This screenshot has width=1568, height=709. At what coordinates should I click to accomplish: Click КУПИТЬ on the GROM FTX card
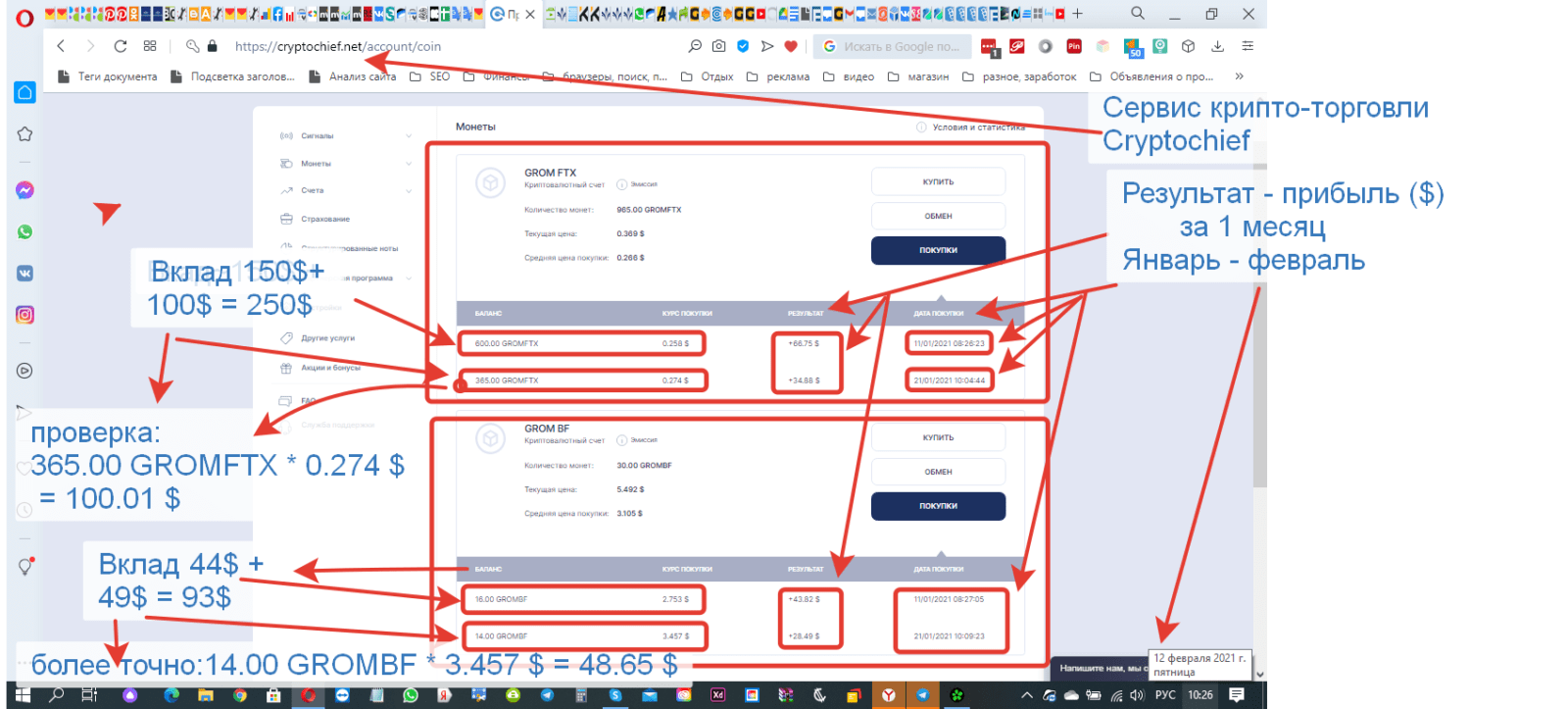pyautogui.click(x=938, y=181)
